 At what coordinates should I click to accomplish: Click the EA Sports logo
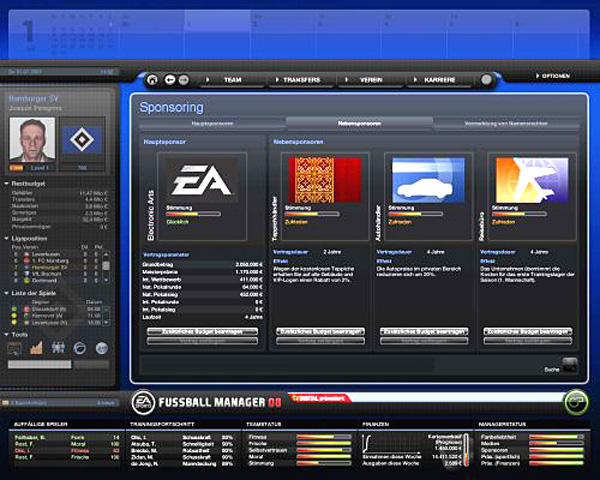coord(143,402)
